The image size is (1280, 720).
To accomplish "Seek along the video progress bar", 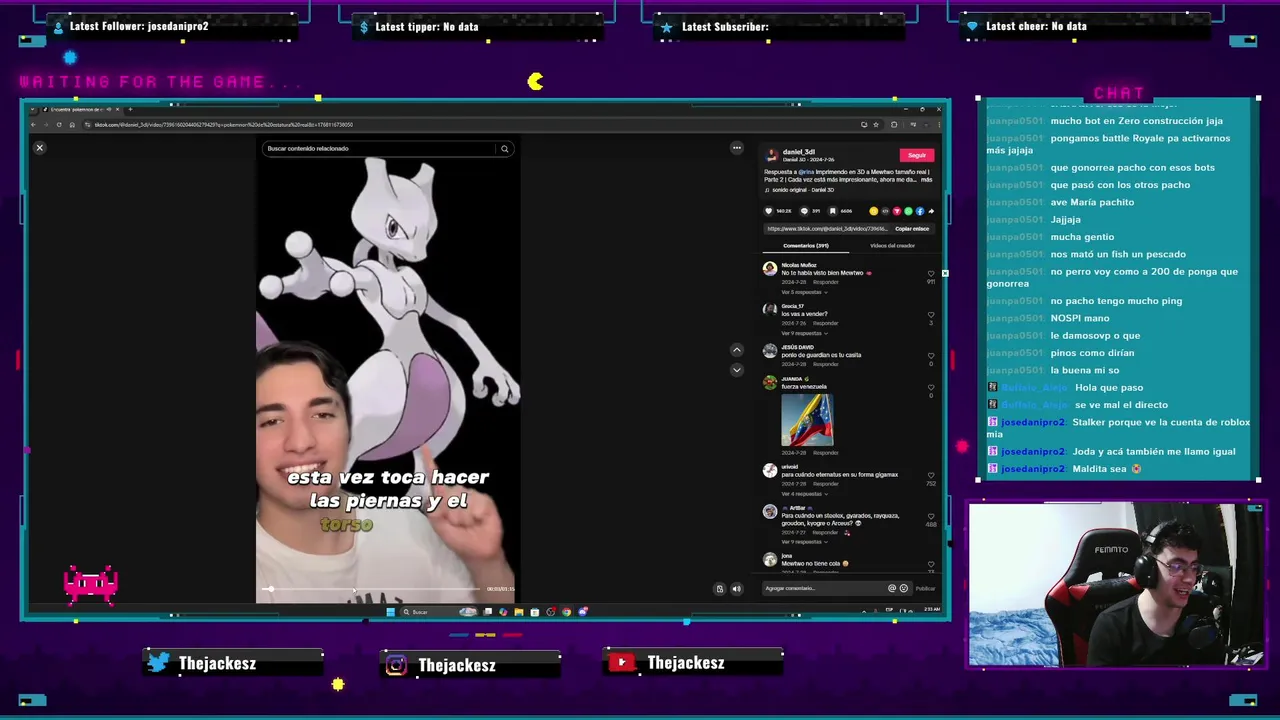I will (x=372, y=589).
